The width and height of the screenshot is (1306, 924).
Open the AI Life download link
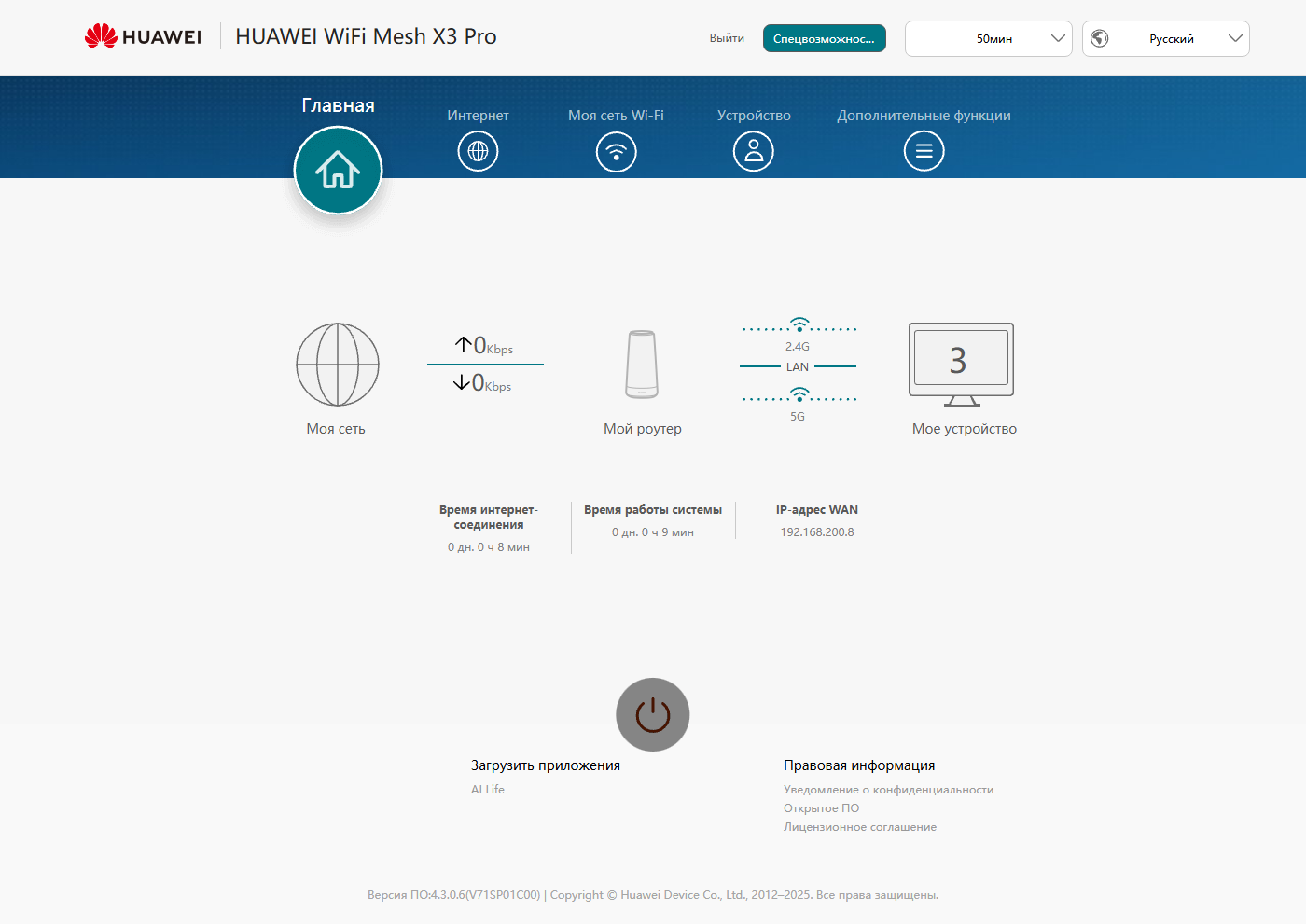[488, 789]
